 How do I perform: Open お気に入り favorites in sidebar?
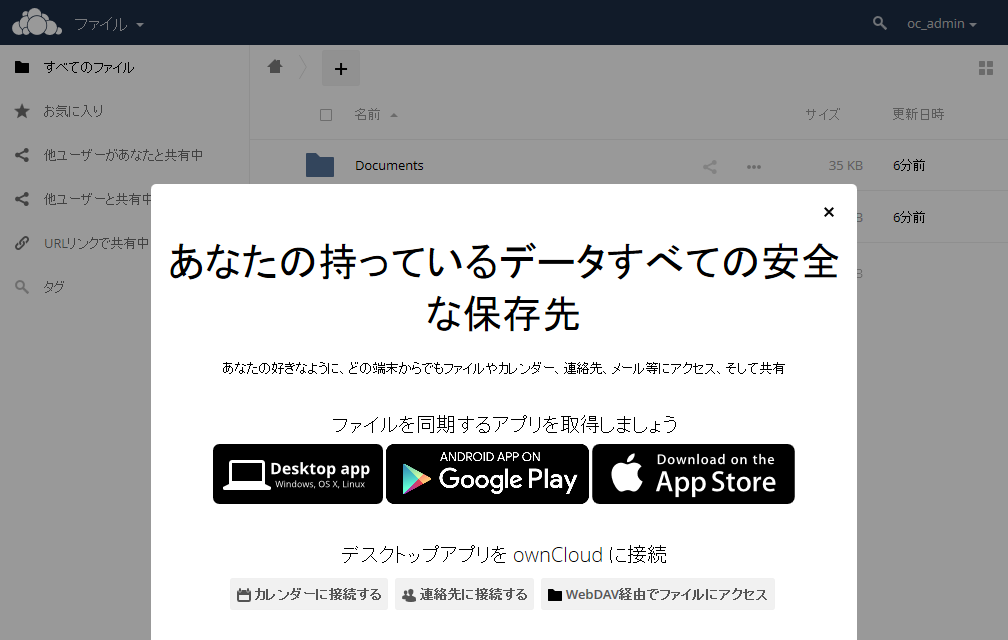click(125, 111)
